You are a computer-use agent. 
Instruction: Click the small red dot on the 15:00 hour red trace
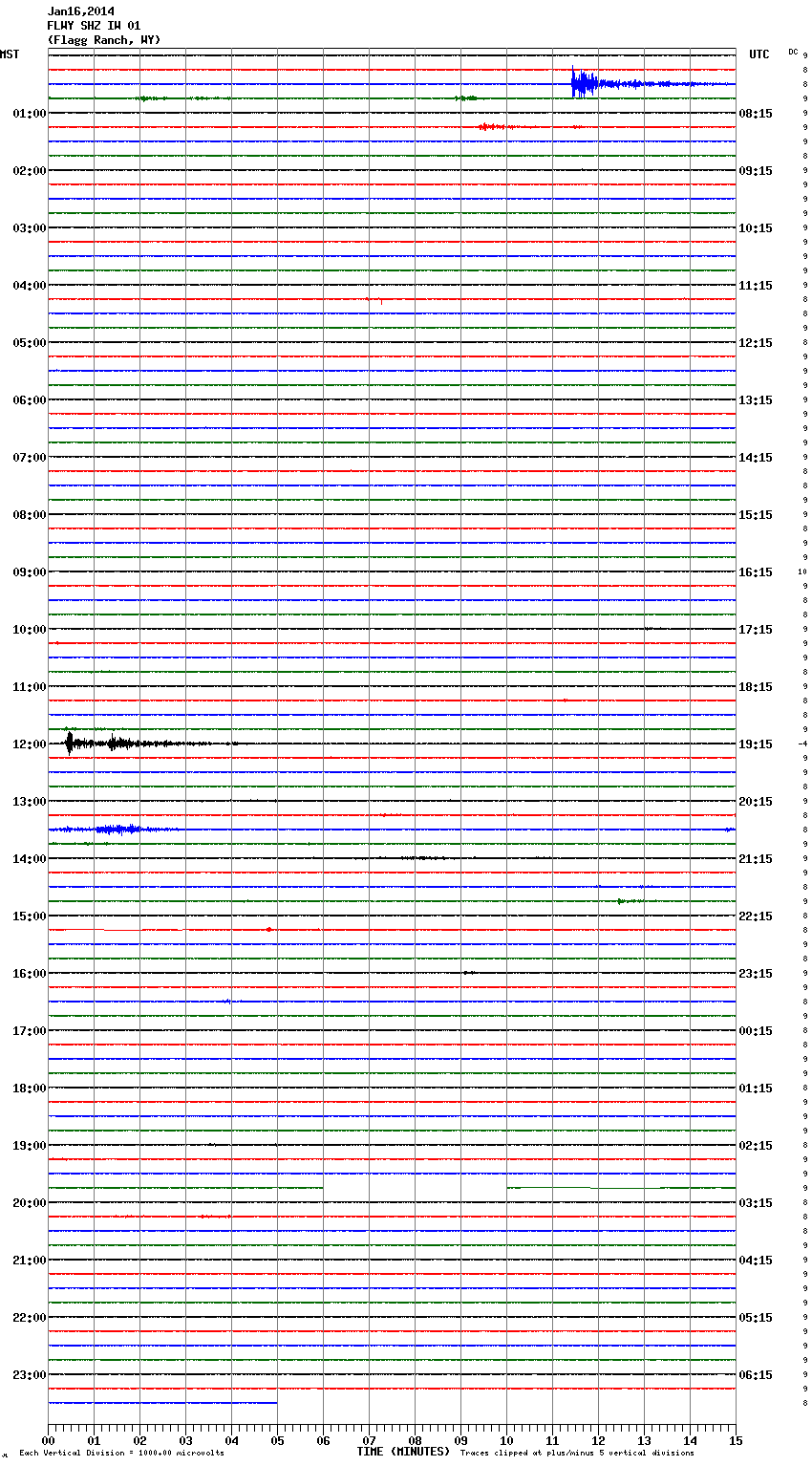pos(269,929)
